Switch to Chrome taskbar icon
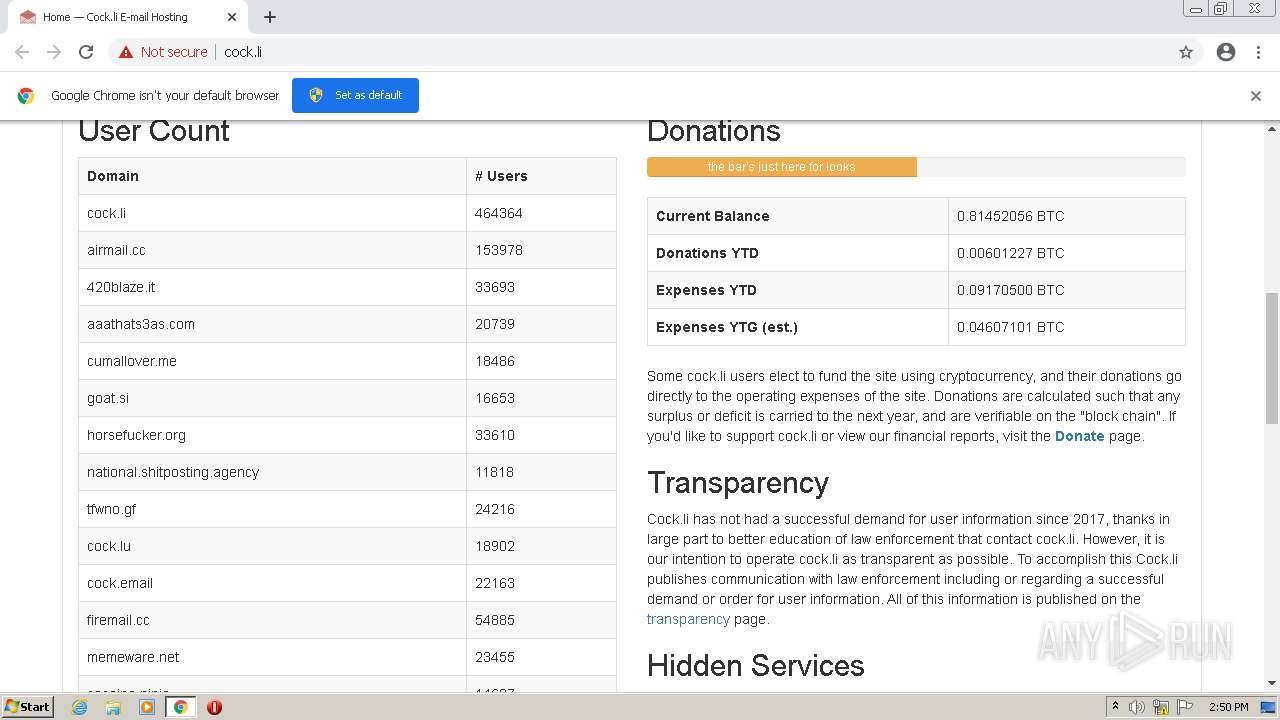Screen dimensions: 1280x720 (181, 707)
